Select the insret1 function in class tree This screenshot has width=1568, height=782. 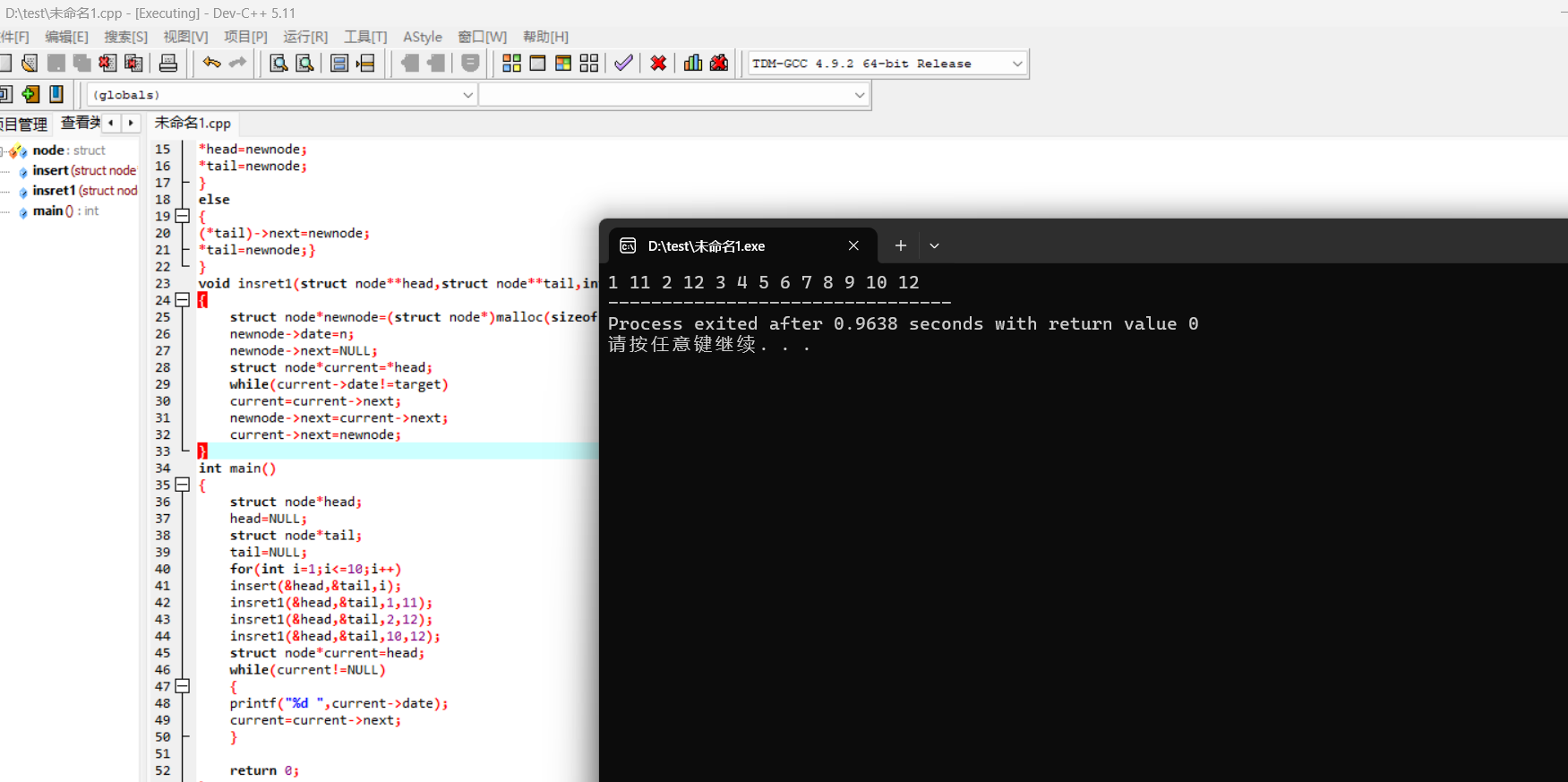(85, 191)
